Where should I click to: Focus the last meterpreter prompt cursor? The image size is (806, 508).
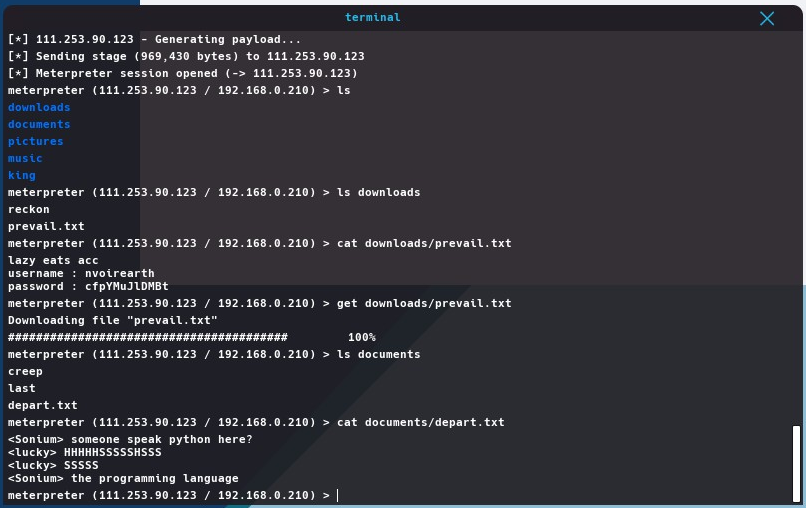pyautogui.click(x=338, y=495)
